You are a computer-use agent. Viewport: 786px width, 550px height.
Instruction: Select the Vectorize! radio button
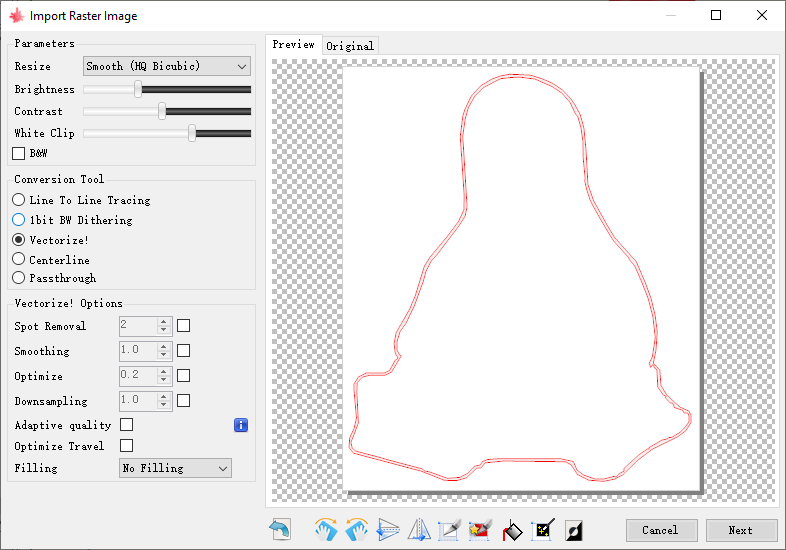pos(19,240)
